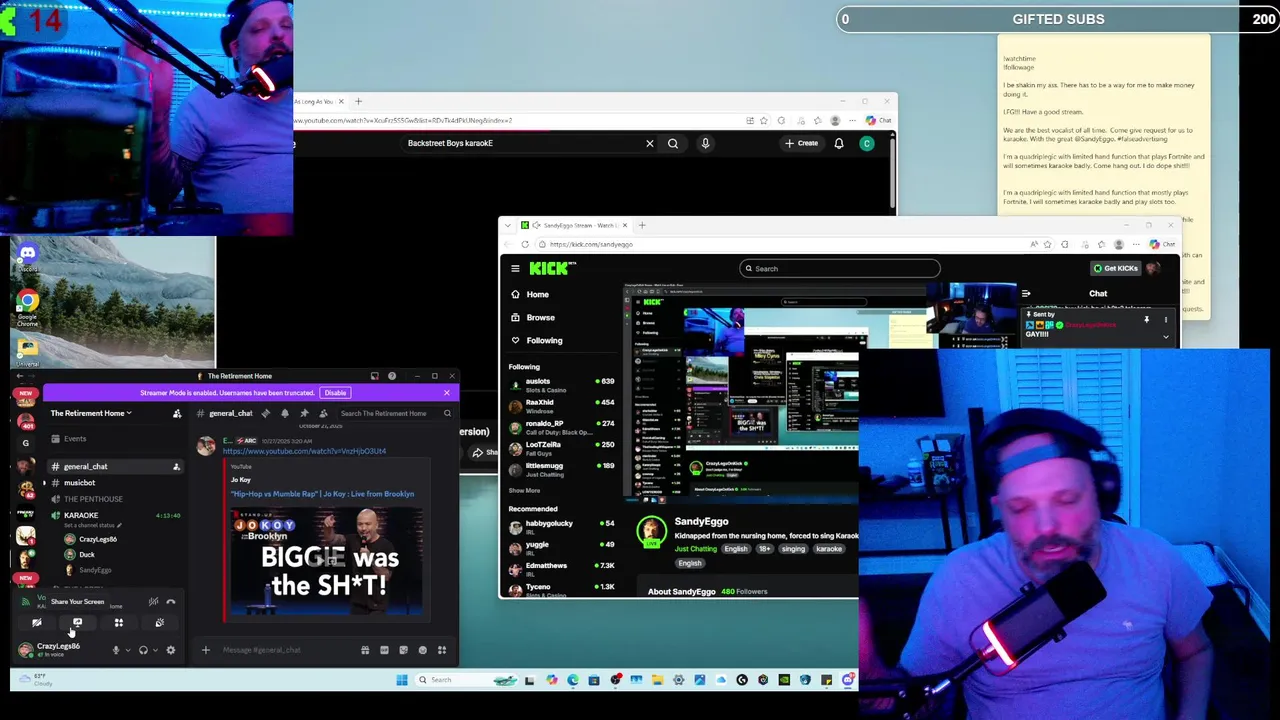Viewport: 1280px width, 720px height.
Task: Click Duck in KARAOKE voice list
Action: coord(87,555)
